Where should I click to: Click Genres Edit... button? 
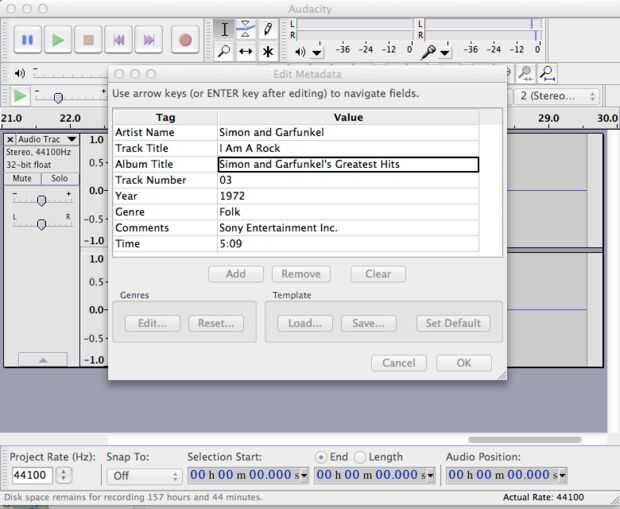tap(153, 323)
